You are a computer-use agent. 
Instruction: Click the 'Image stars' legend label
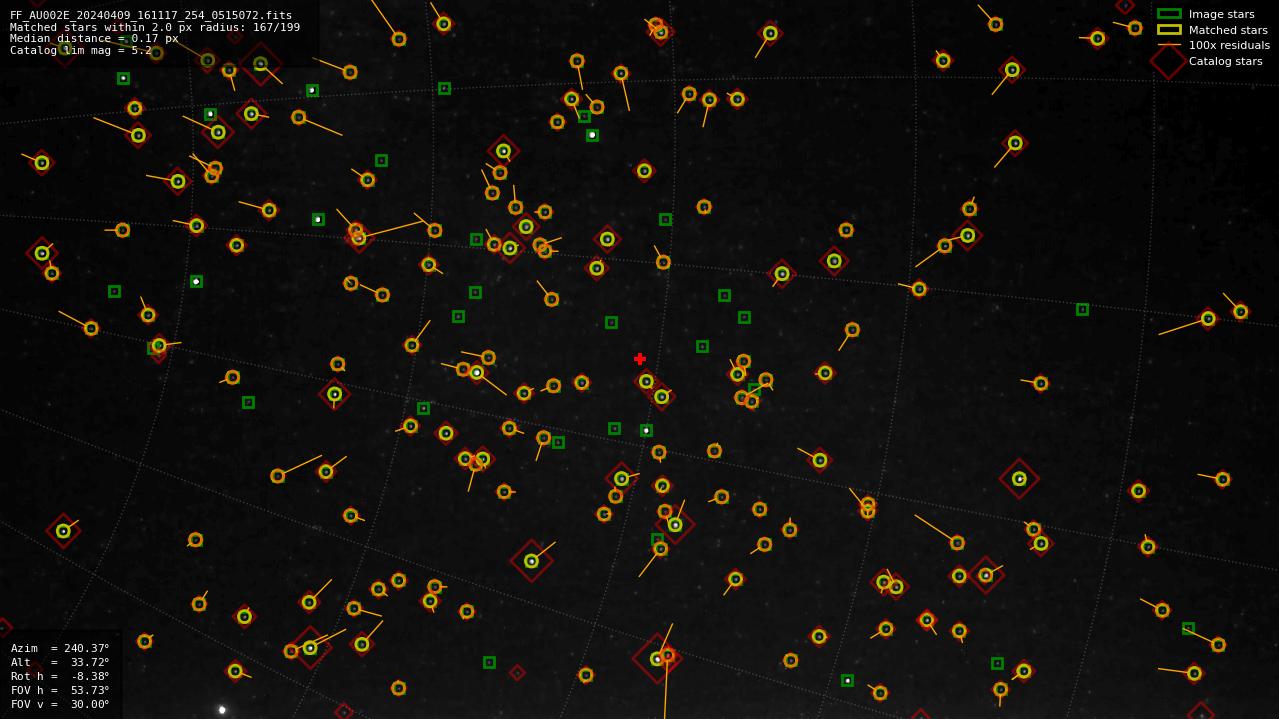pos(1221,14)
